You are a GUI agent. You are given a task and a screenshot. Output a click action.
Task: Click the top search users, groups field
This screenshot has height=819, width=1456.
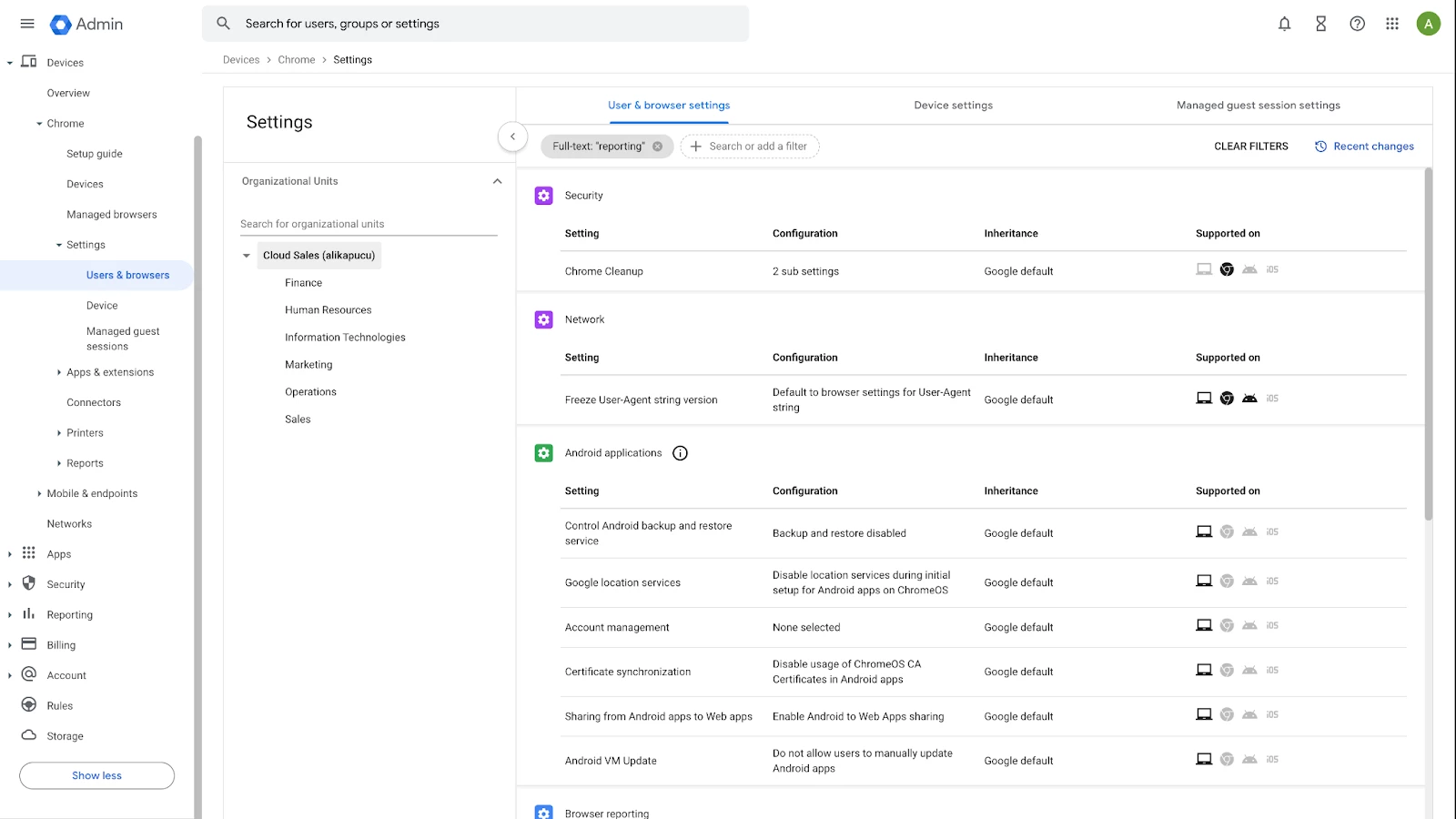click(476, 24)
